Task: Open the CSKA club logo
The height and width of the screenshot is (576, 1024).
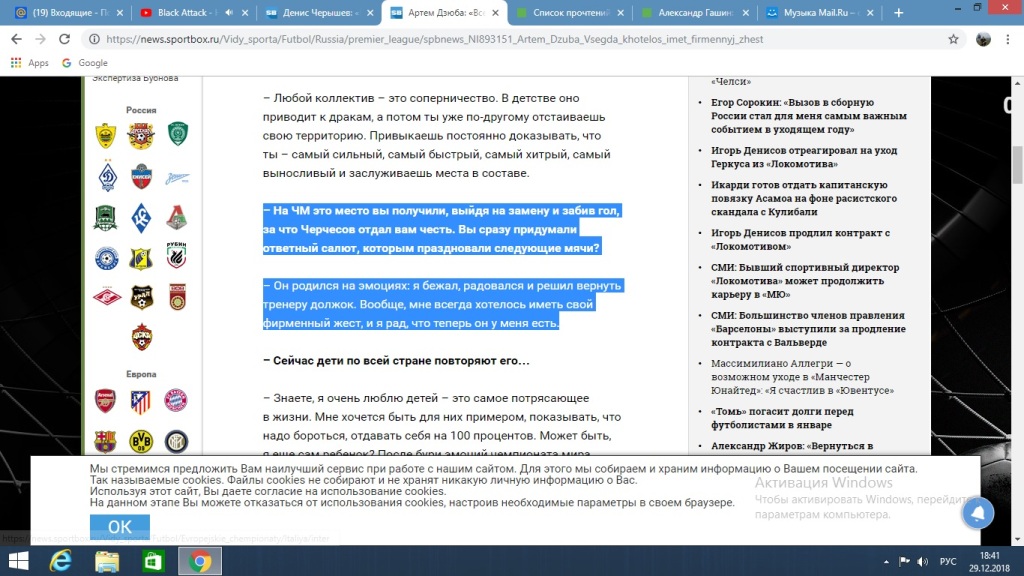Action: tap(141, 337)
